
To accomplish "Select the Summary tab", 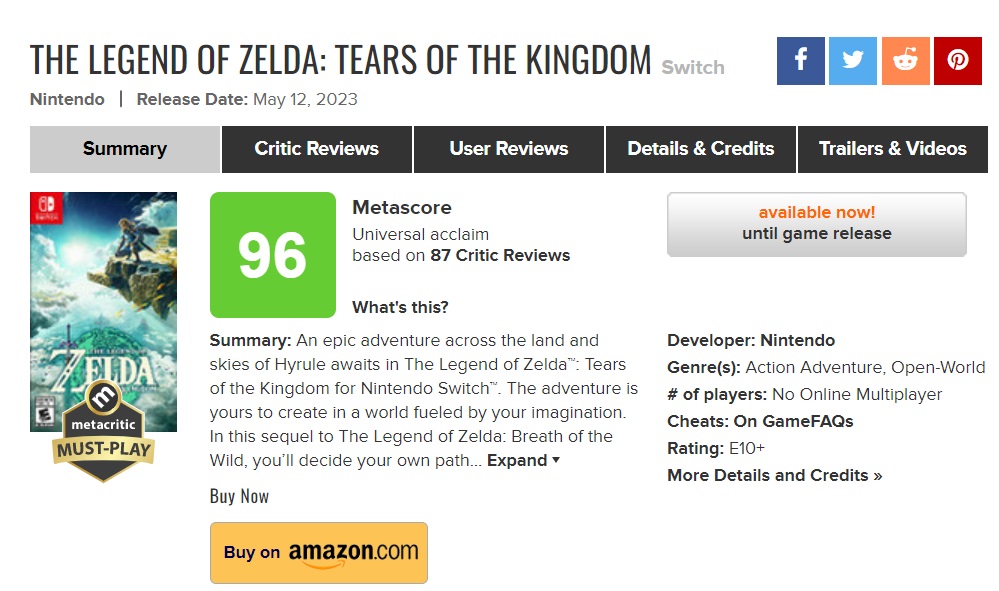I will point(125,149).
